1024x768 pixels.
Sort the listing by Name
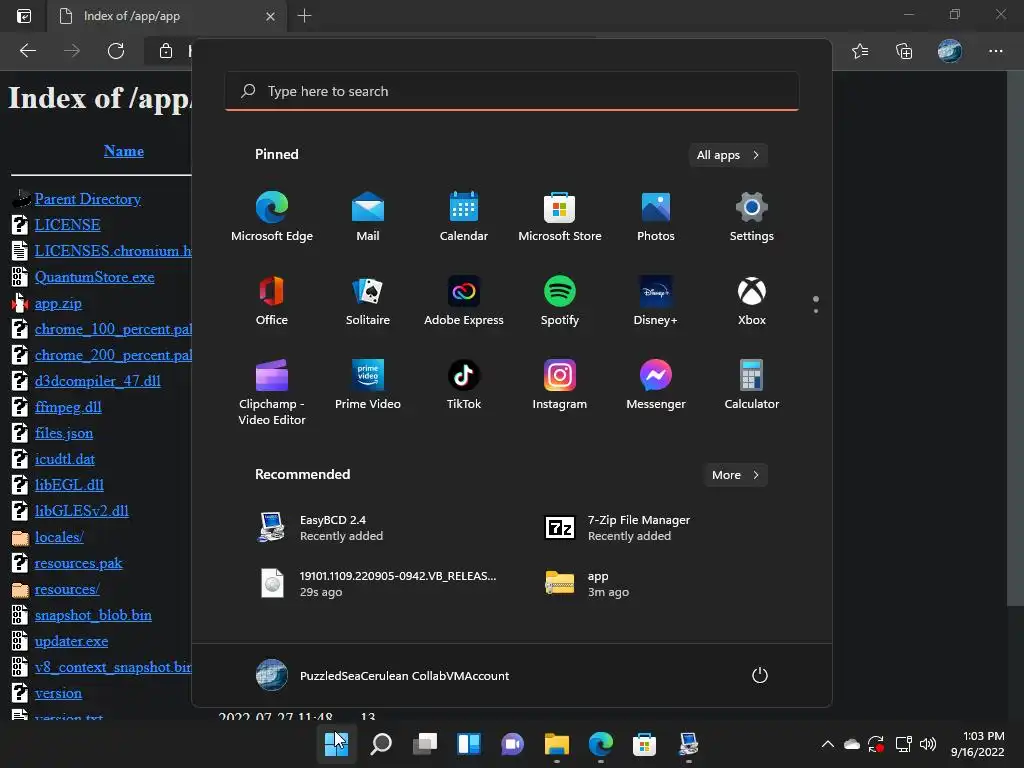[x=123, y=151]
